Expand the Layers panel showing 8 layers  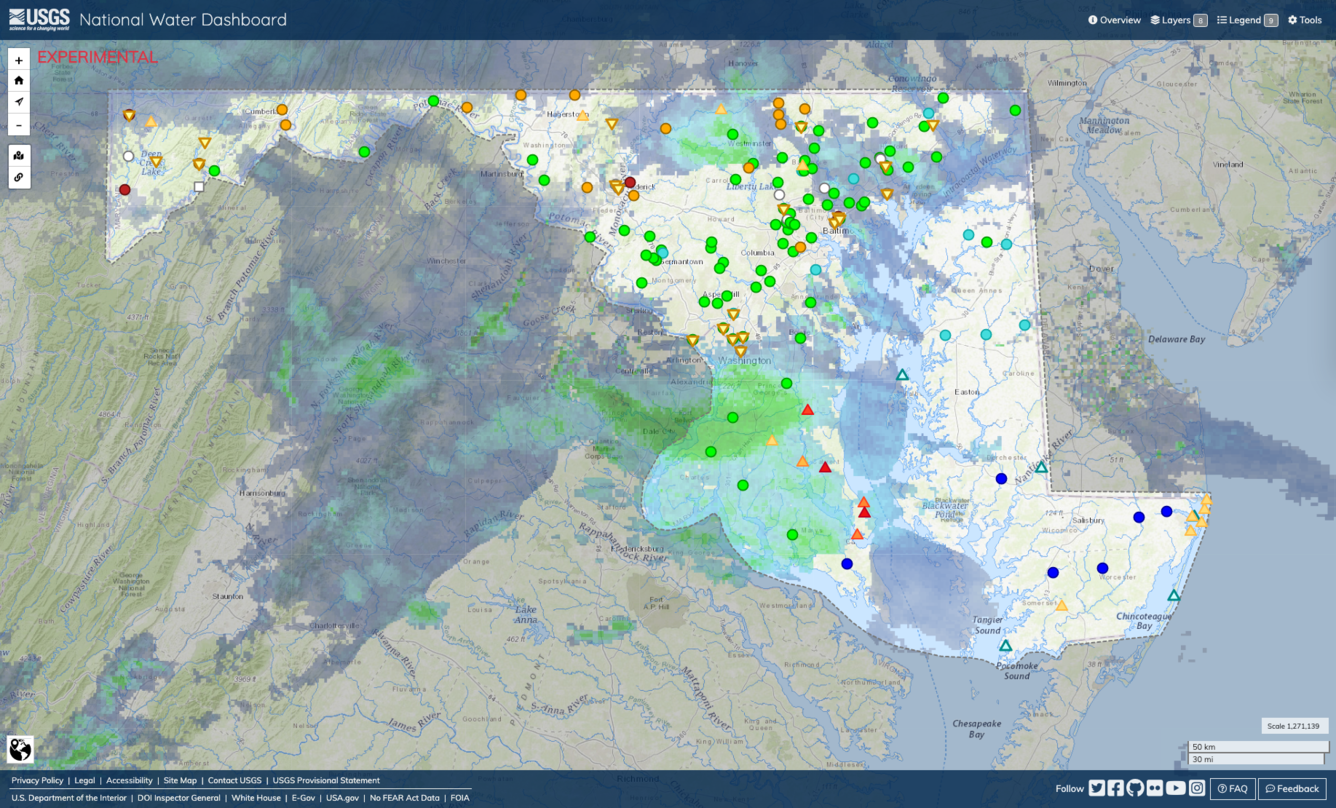[1177, 20]
